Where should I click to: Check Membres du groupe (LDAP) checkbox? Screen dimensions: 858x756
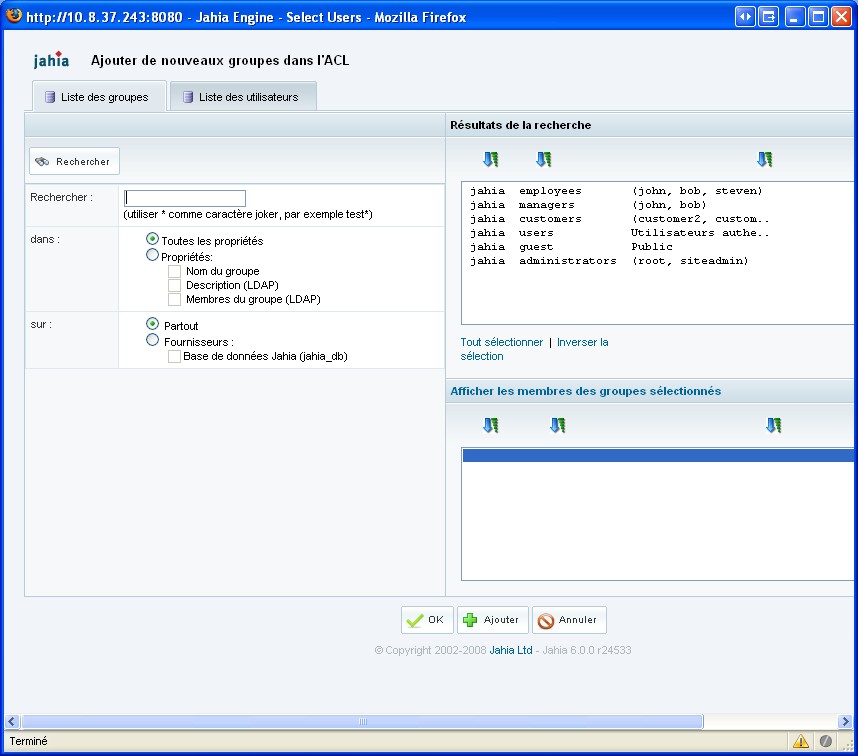pos(174,300)
